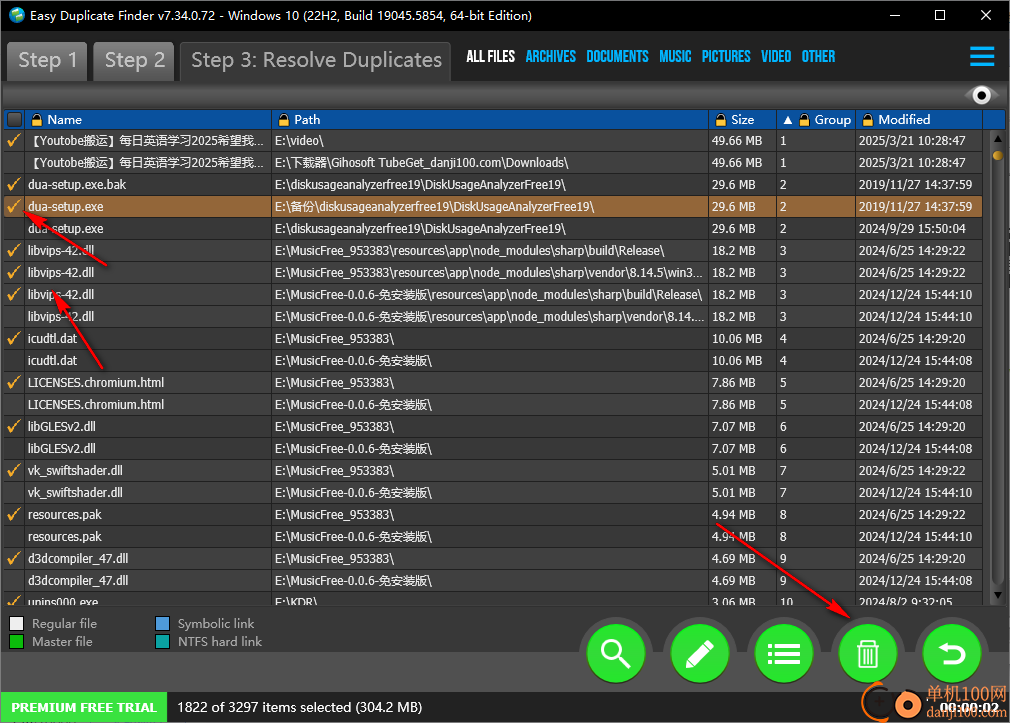Sort by the Group column sort arrow
The image size is (1010, 723).
coord(787,120)
